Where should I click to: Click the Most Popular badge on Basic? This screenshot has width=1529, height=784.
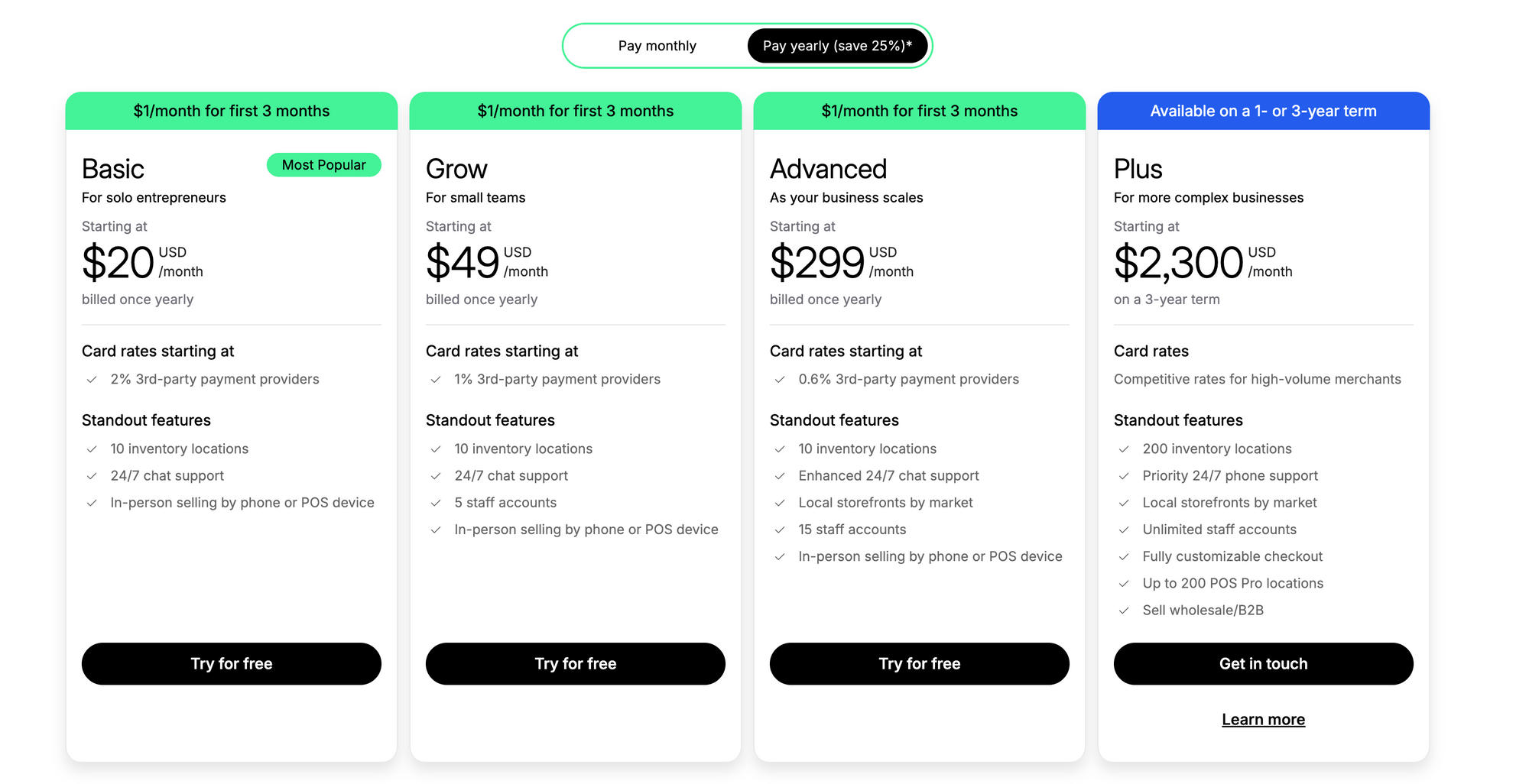click(323, 165)
